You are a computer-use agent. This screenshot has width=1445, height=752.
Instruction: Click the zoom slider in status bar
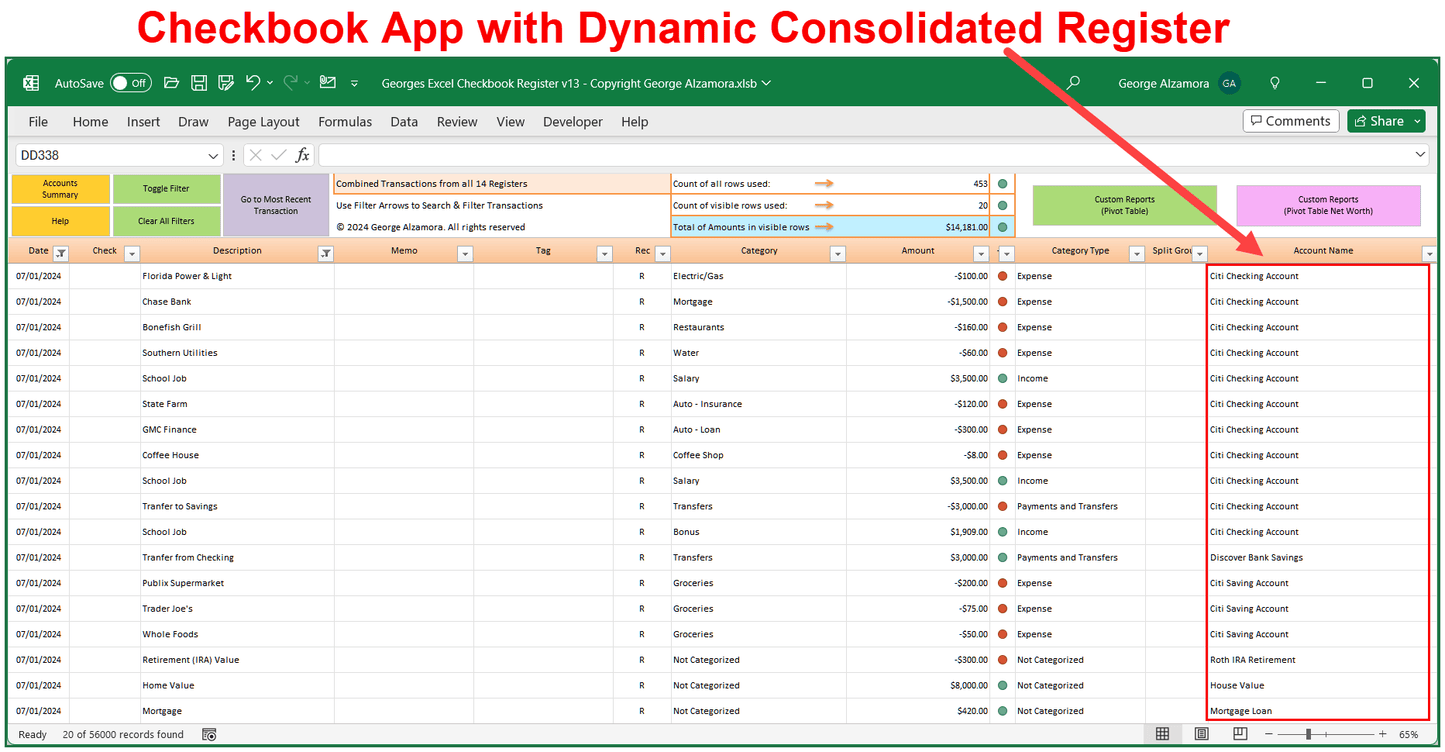(1309, 734)
